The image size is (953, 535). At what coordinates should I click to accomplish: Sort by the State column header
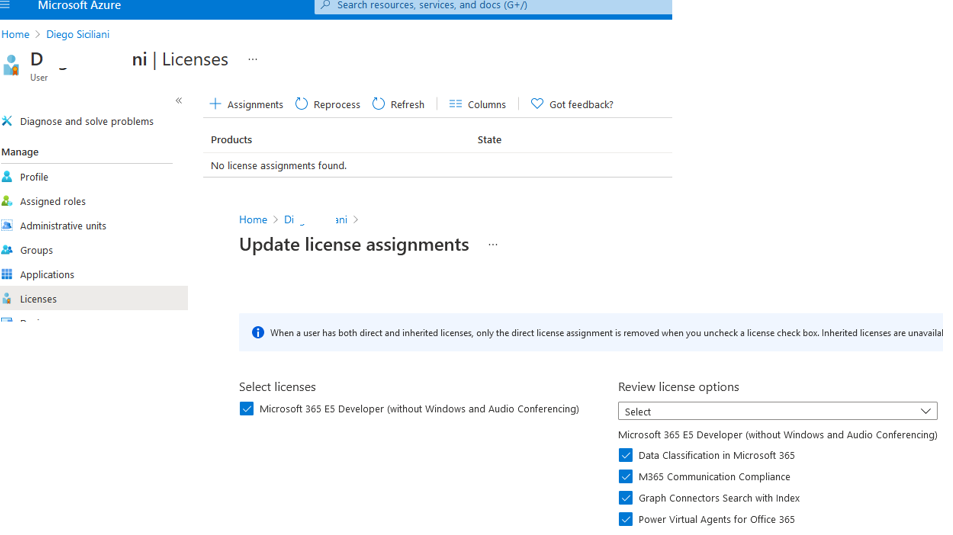coord(489,140)
